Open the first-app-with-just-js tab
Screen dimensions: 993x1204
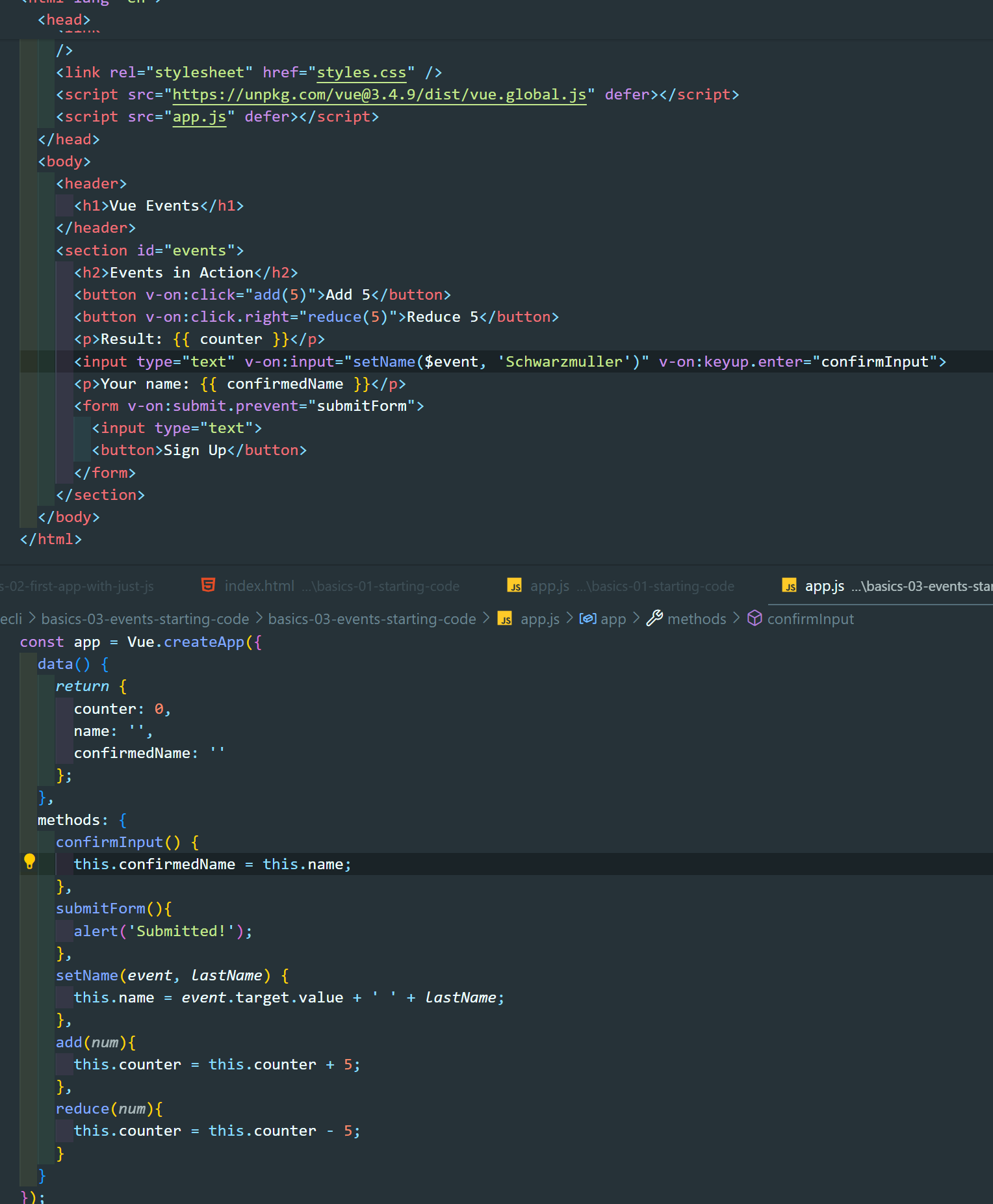(x=77, y=586)
